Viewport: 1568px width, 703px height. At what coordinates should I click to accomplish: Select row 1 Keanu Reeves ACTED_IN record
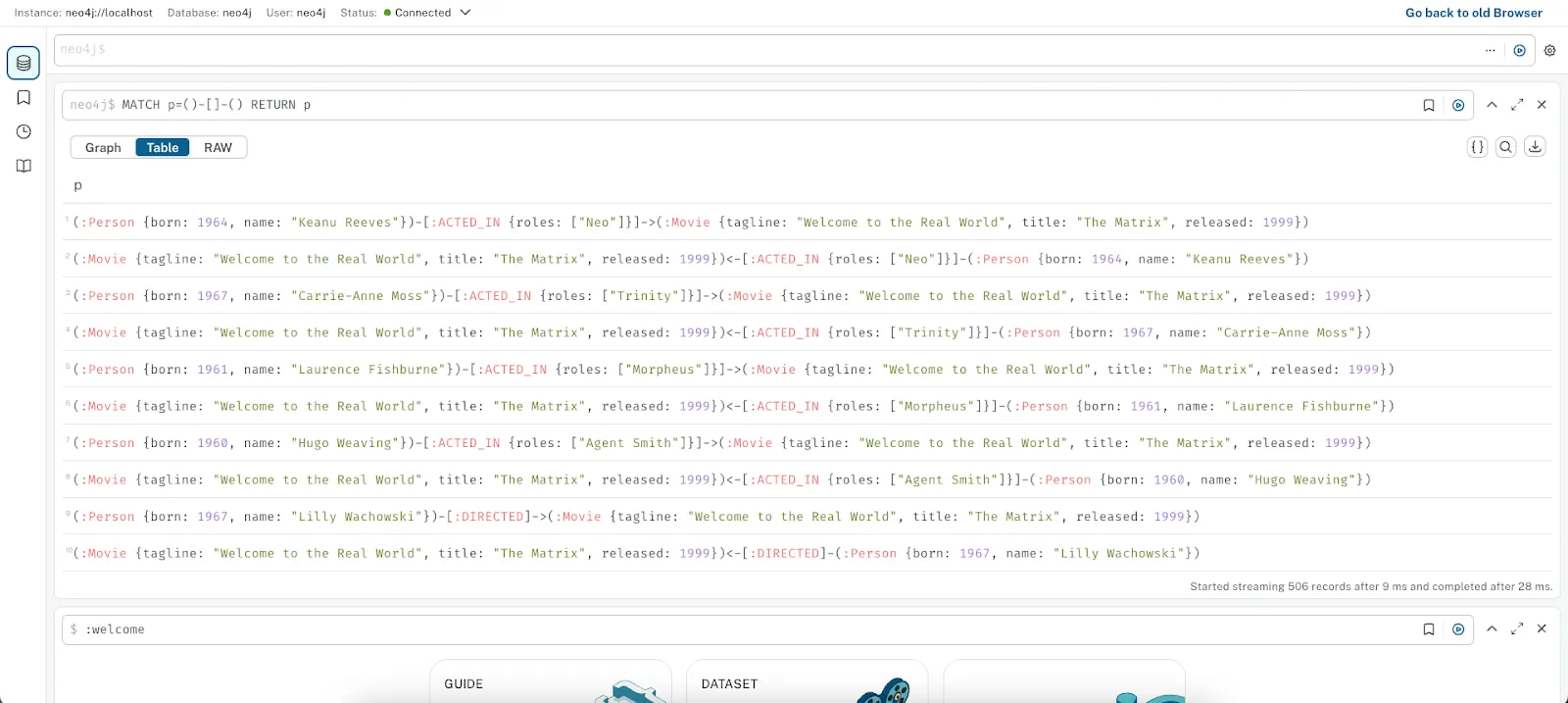[808, 223]
